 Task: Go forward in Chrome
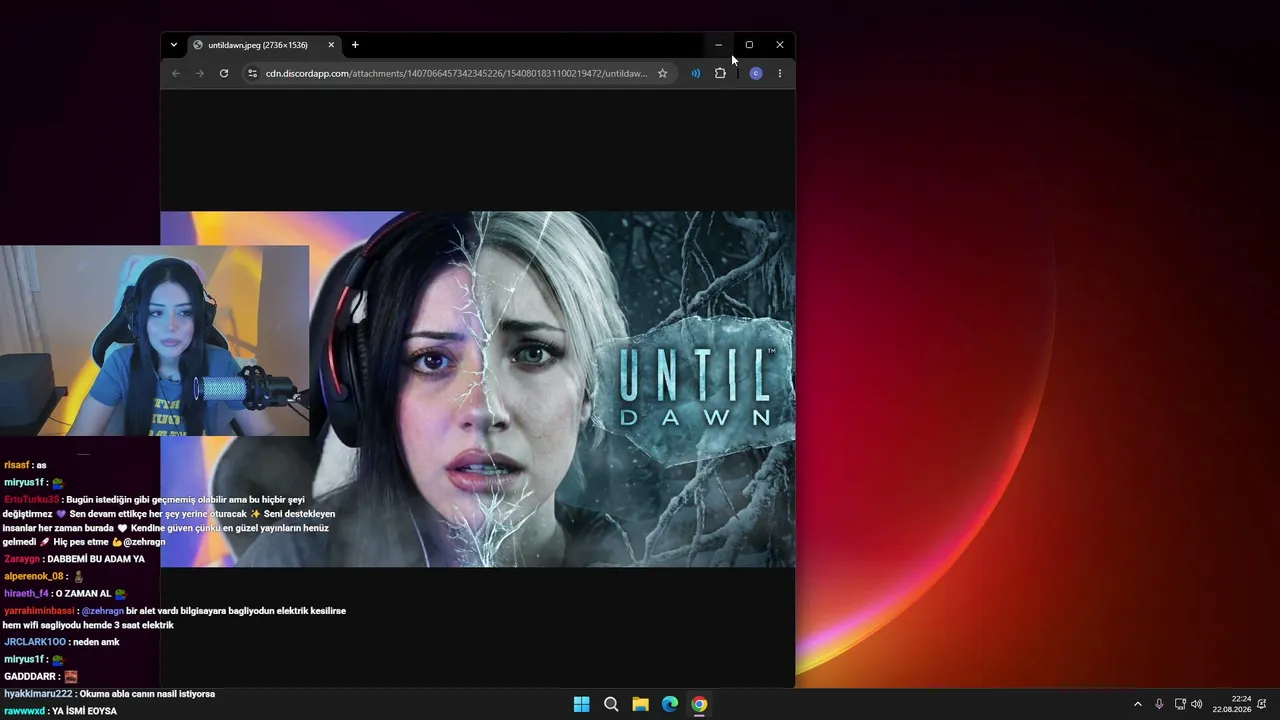click(200, 73)
